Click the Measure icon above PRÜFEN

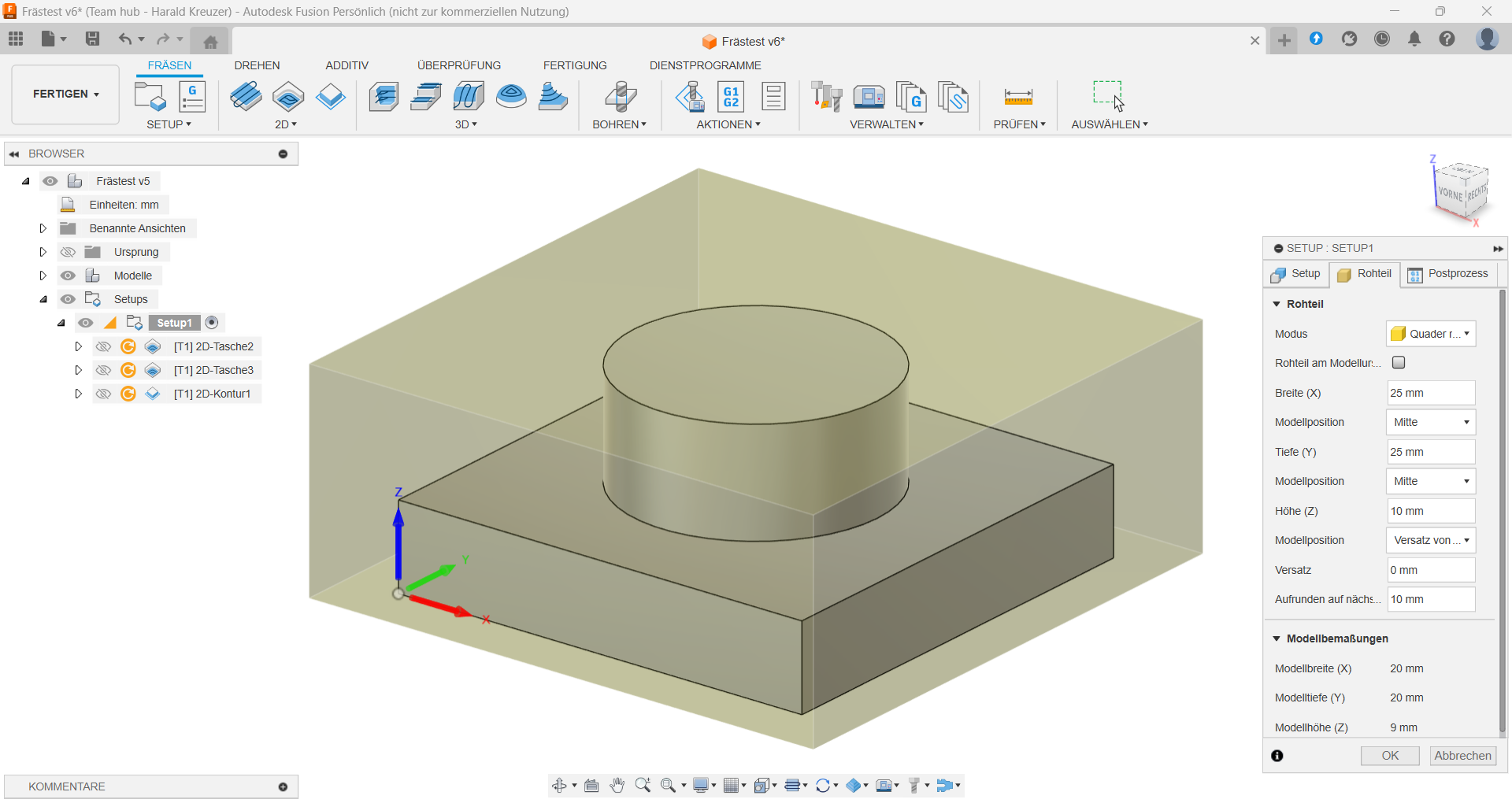pyautogui.click(x=1018, y=97)
